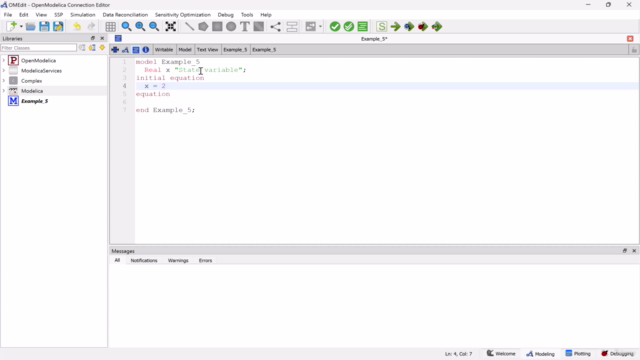Expand the Complex library node
640x360 pixels.
point(4,81)
